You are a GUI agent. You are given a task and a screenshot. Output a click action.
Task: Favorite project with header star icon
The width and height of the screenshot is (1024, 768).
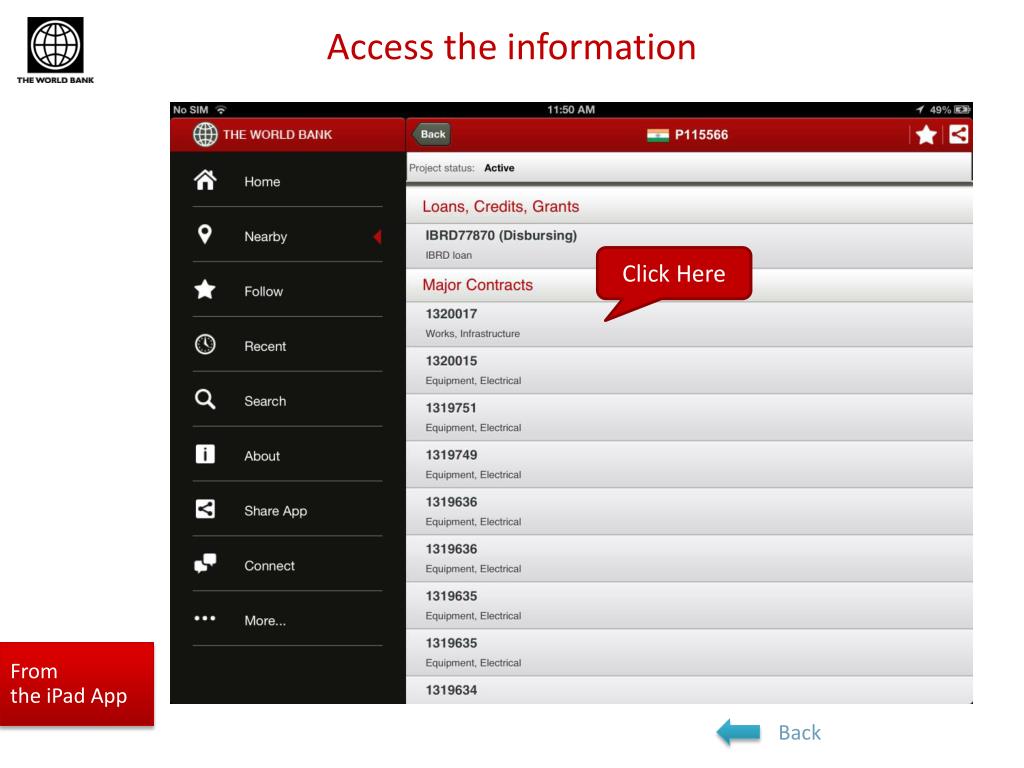(926, 135)
